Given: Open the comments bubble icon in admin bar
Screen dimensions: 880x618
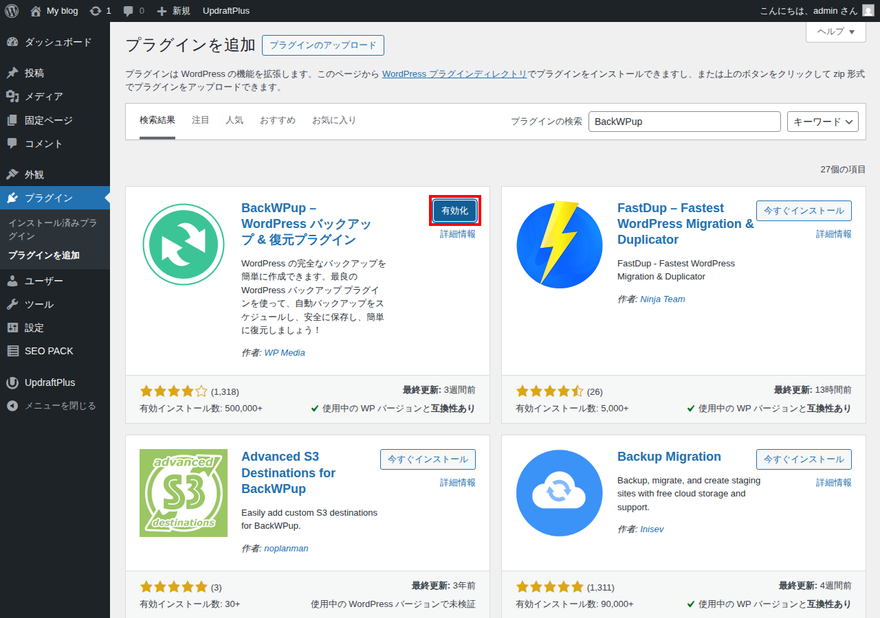Looking at the screenshot, I should click(x=134, y=11).
